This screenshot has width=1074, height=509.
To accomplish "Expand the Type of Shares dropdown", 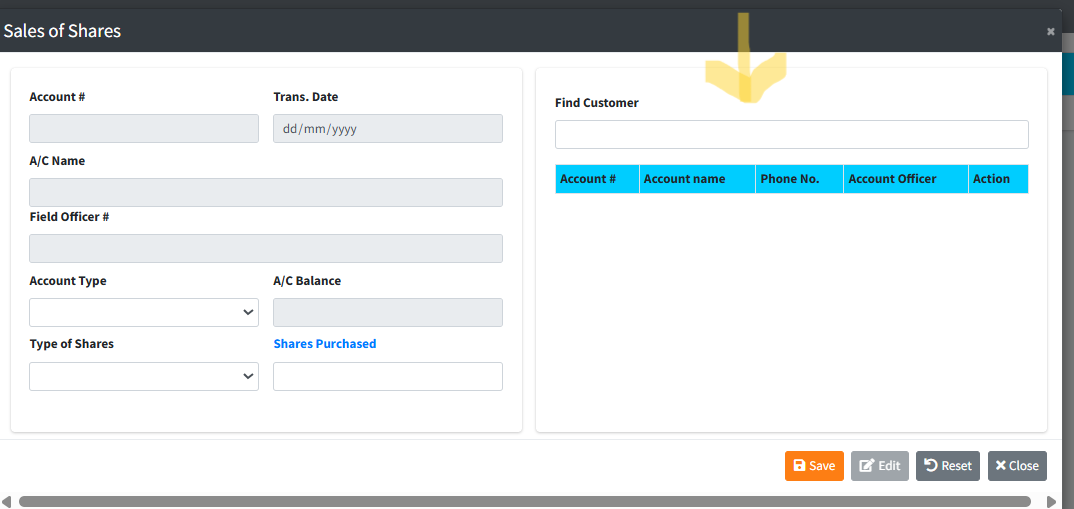I will coord(144,376).
